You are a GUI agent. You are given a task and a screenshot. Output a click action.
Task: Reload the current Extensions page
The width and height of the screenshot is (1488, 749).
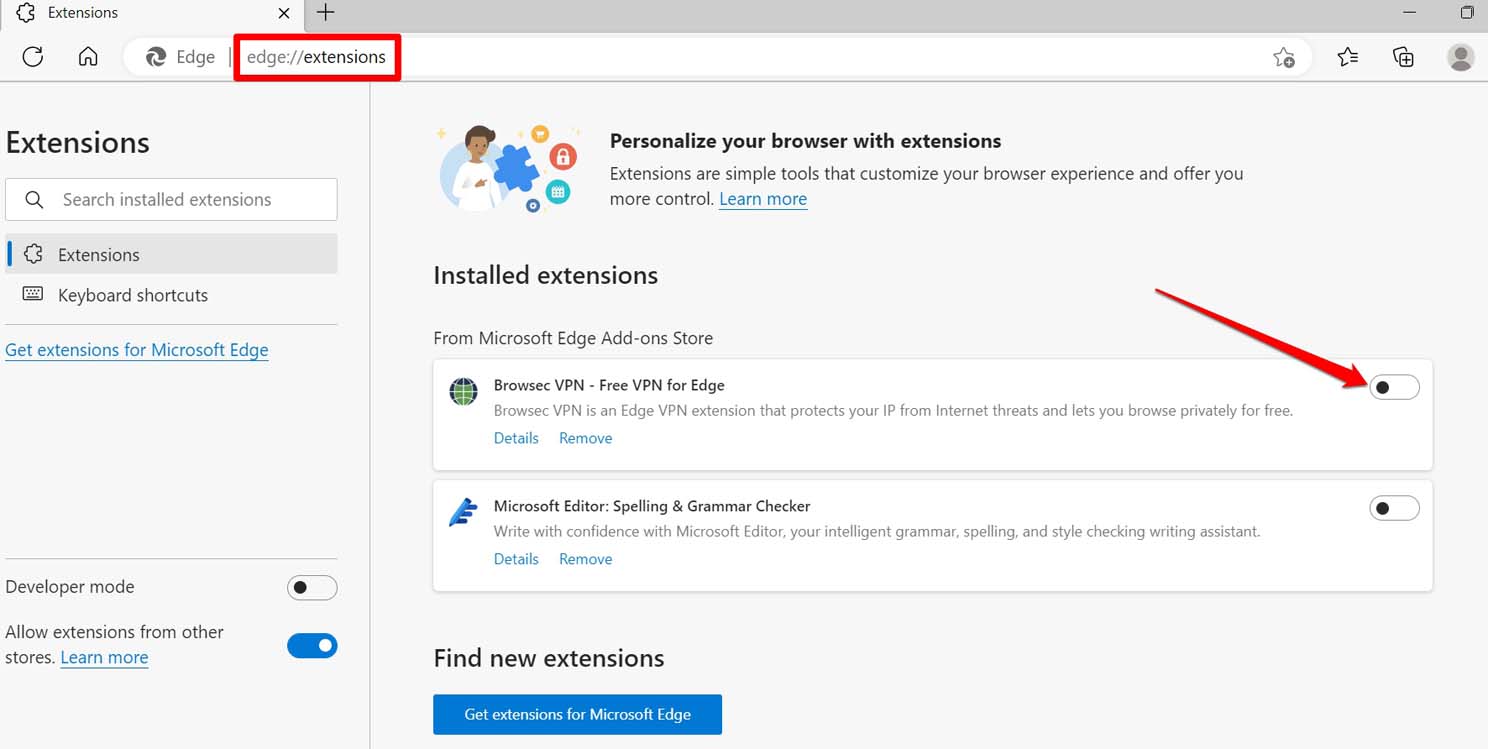pos(32,57)
